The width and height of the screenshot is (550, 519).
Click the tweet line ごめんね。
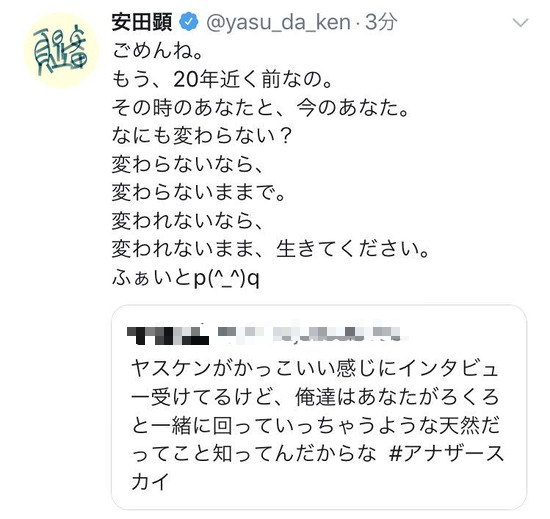point(157,51)
